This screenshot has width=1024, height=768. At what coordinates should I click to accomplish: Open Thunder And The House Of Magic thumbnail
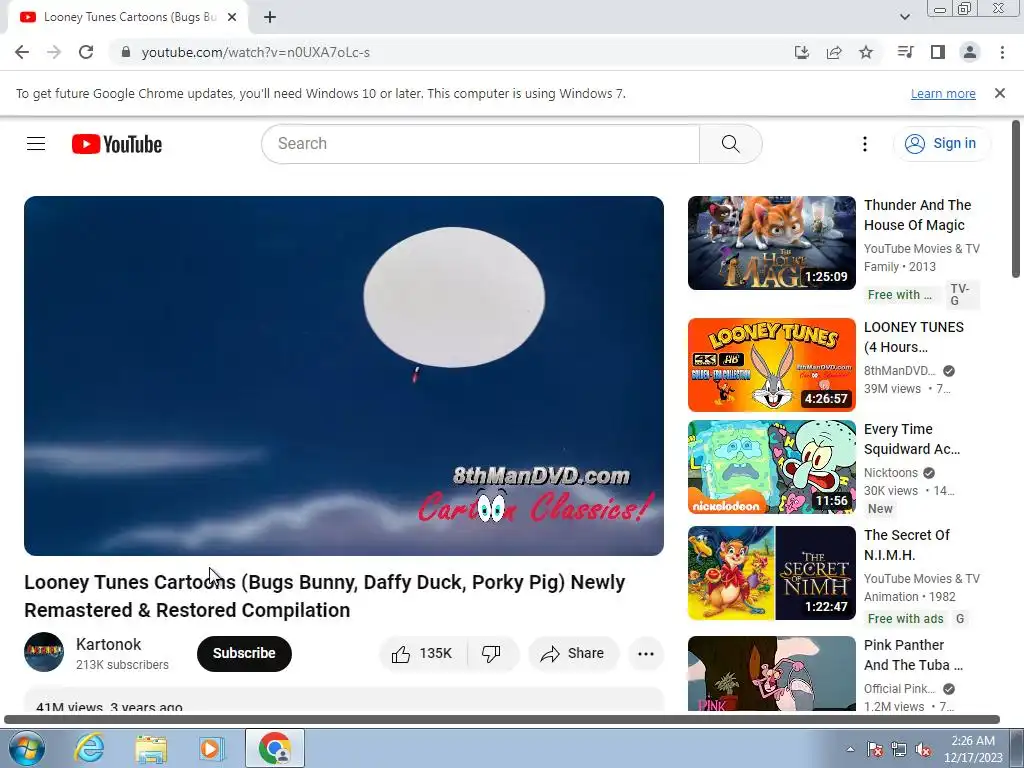click(x=771, y=243)
